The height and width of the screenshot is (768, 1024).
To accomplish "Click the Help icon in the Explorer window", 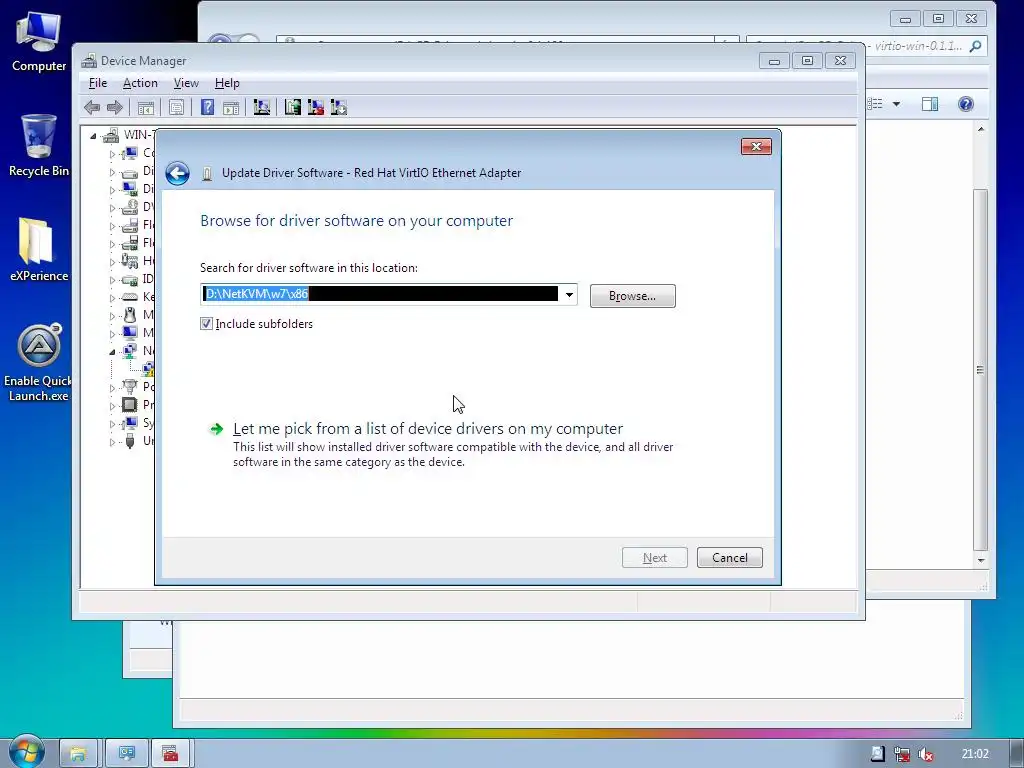I will [x=966, y=104].
